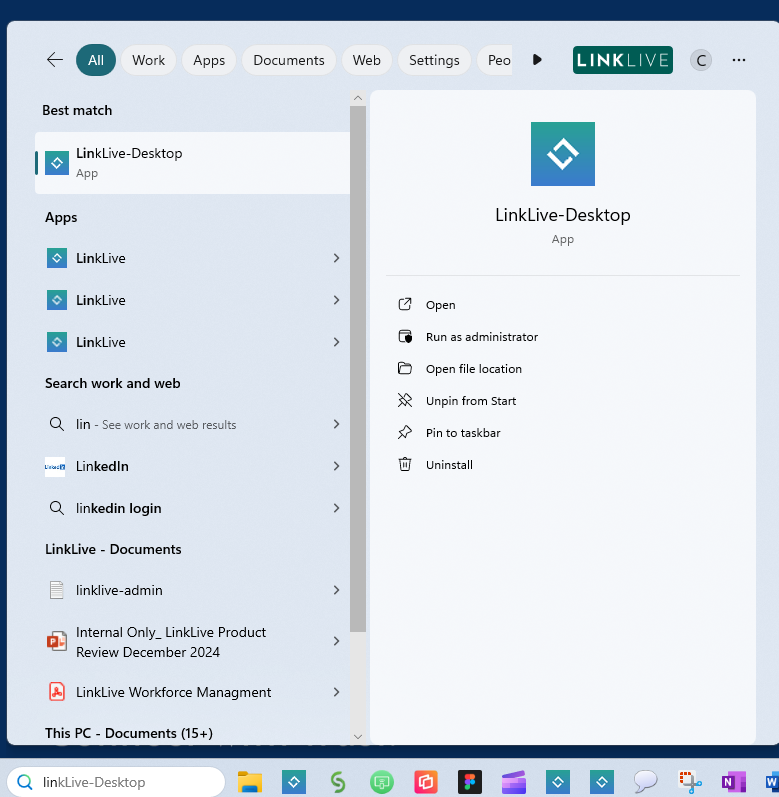This screenshot has width=779, height=797.
Task: Open OneNote from the taskbar
Action: [x=733, y=782]
